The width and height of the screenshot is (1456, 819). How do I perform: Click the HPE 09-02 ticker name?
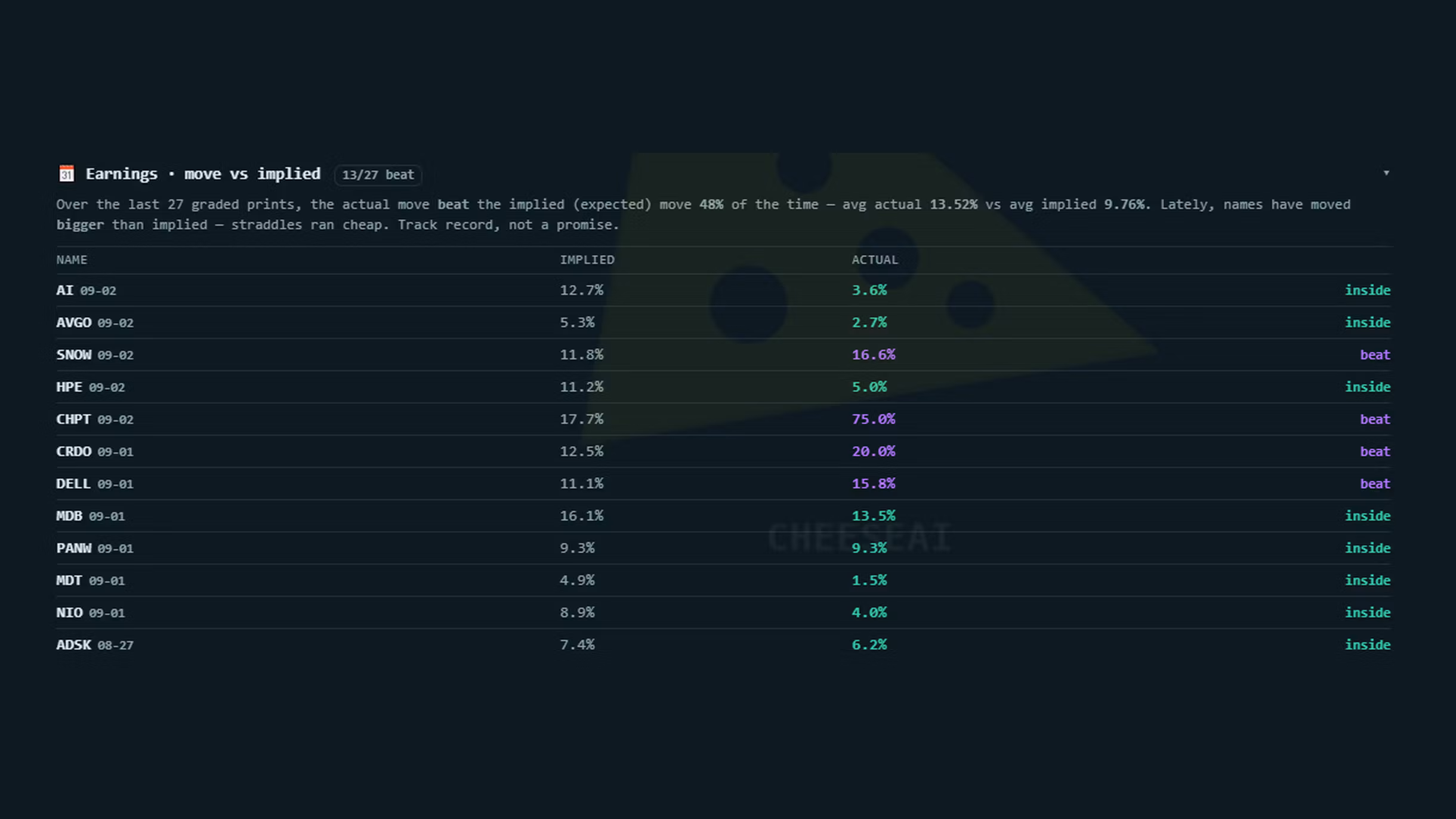[x=90, y=387]
